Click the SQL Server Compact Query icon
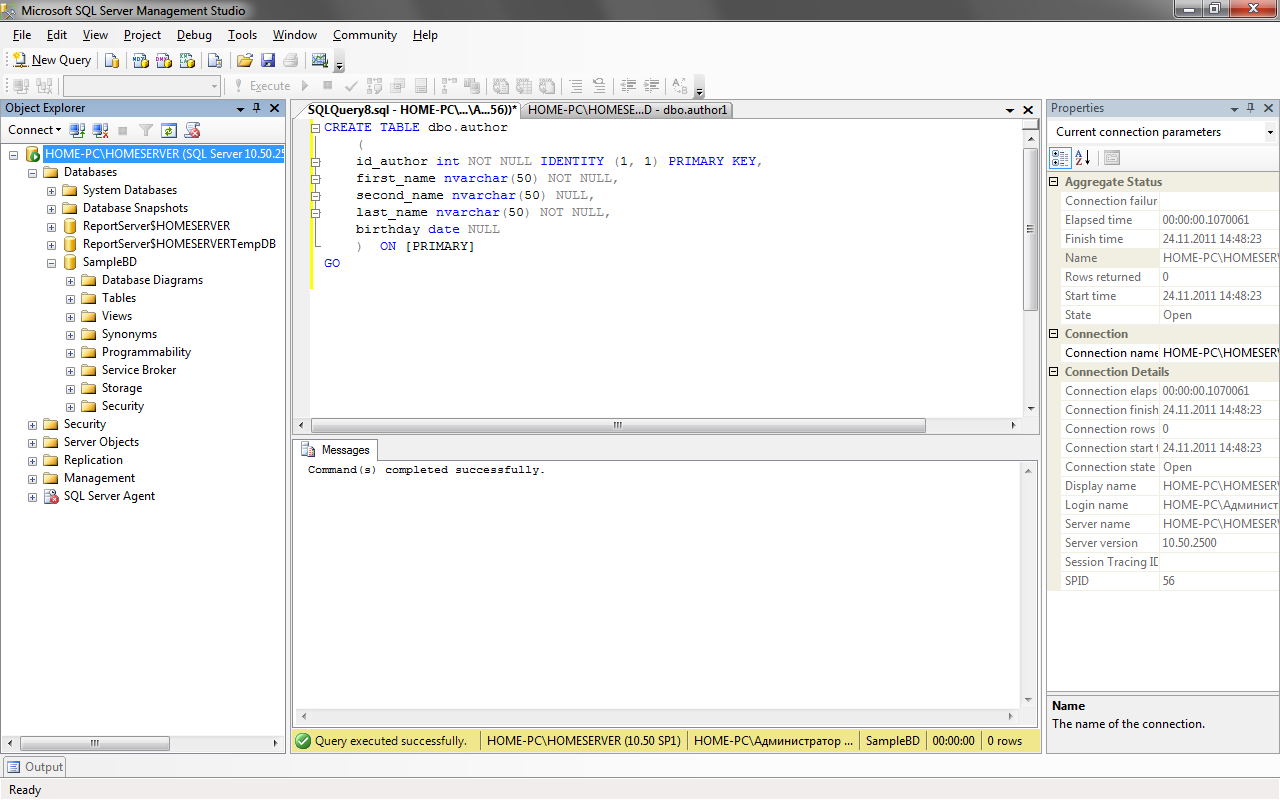Image resolution: width=1280 pixels, height=800 pixels. (214, 60)
